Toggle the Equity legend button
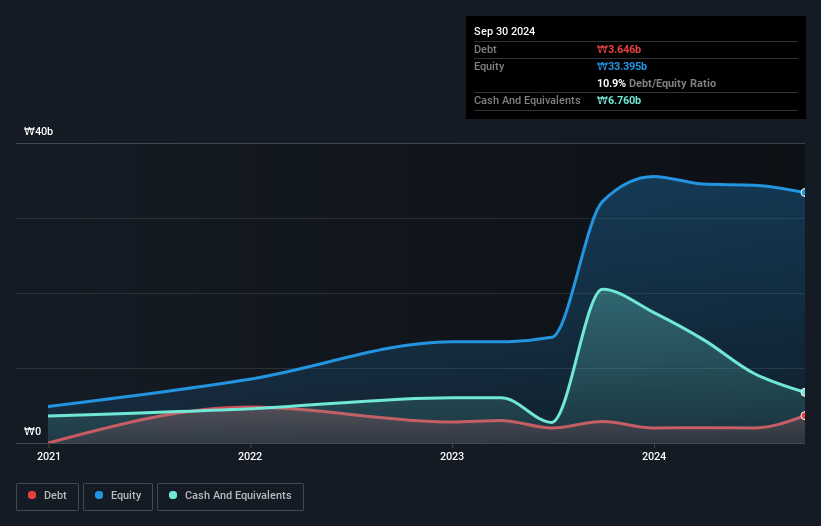Image resolution: width=821 pixels, height=526 pixels. click(118, 496)
